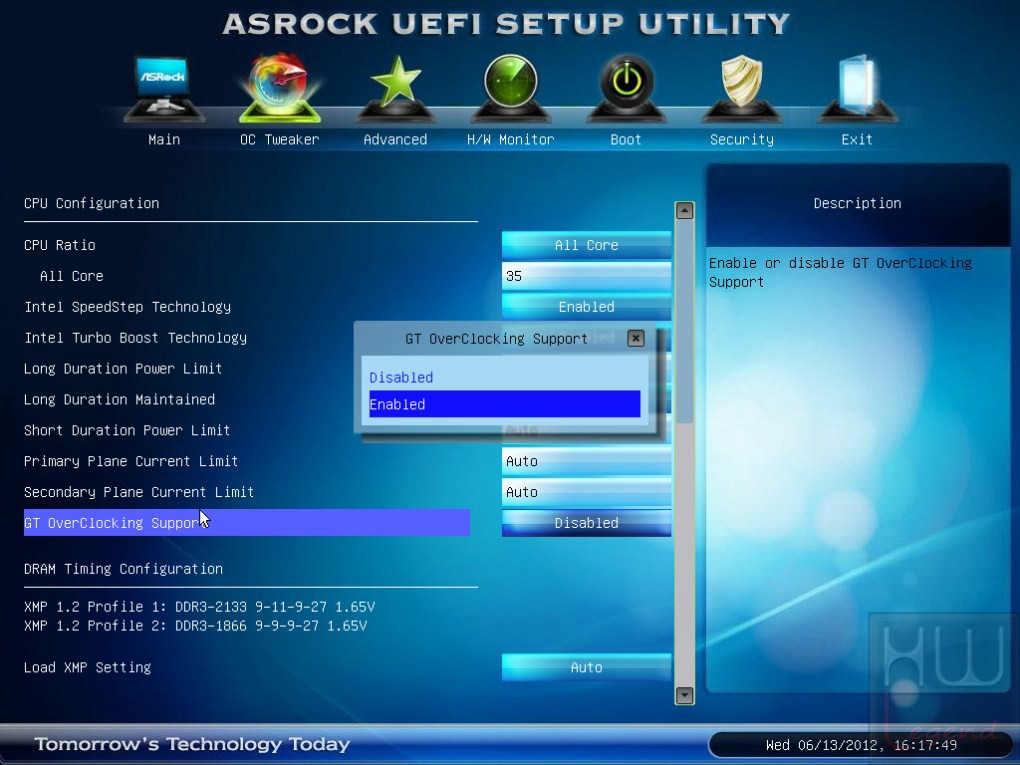The height and width of the screenshot is (765, 1020).
Task: Click the scrollbar up arrow
Action: click(684, 211)
